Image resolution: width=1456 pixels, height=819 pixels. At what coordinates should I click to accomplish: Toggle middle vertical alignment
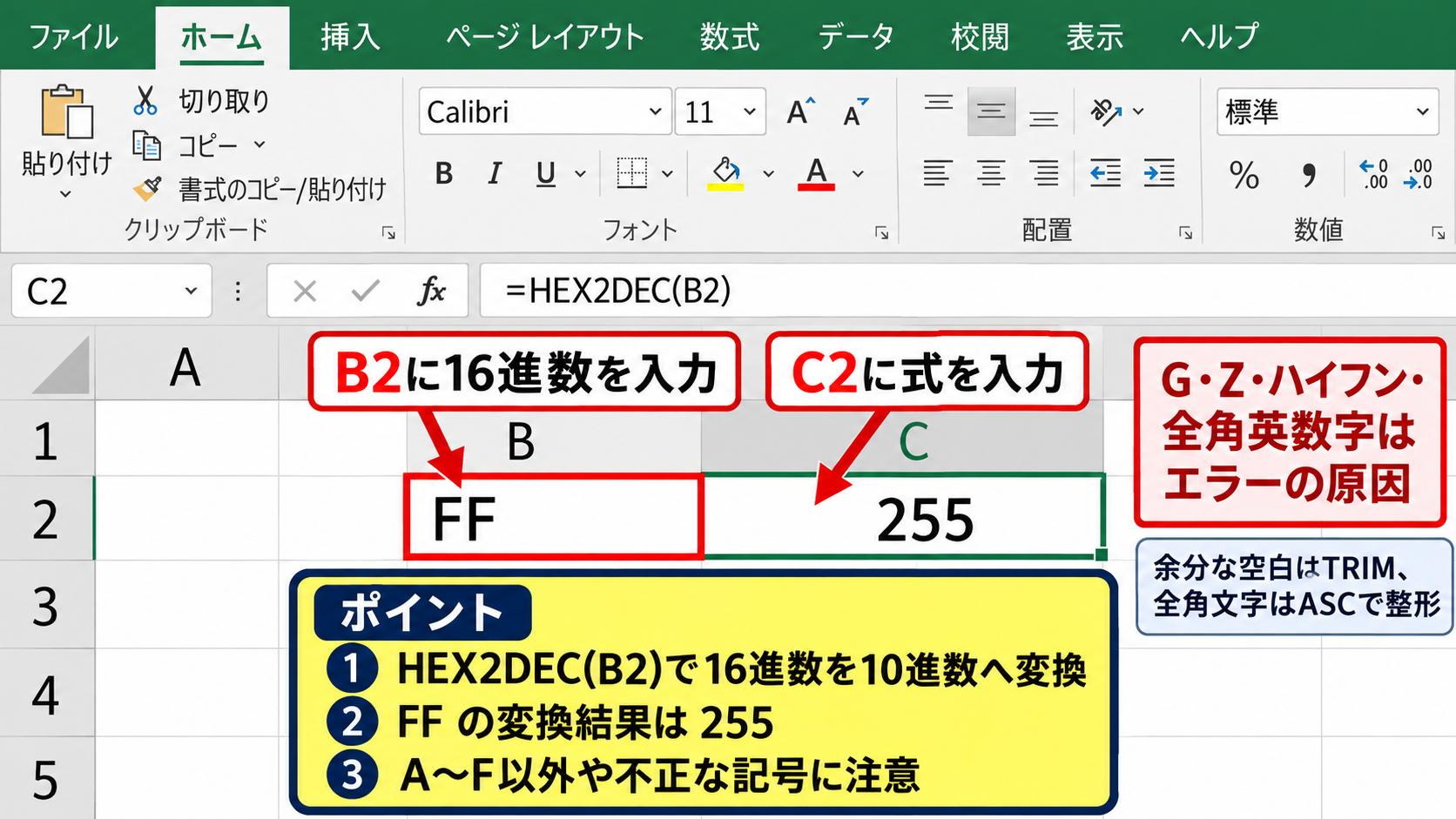click(991, 111)
